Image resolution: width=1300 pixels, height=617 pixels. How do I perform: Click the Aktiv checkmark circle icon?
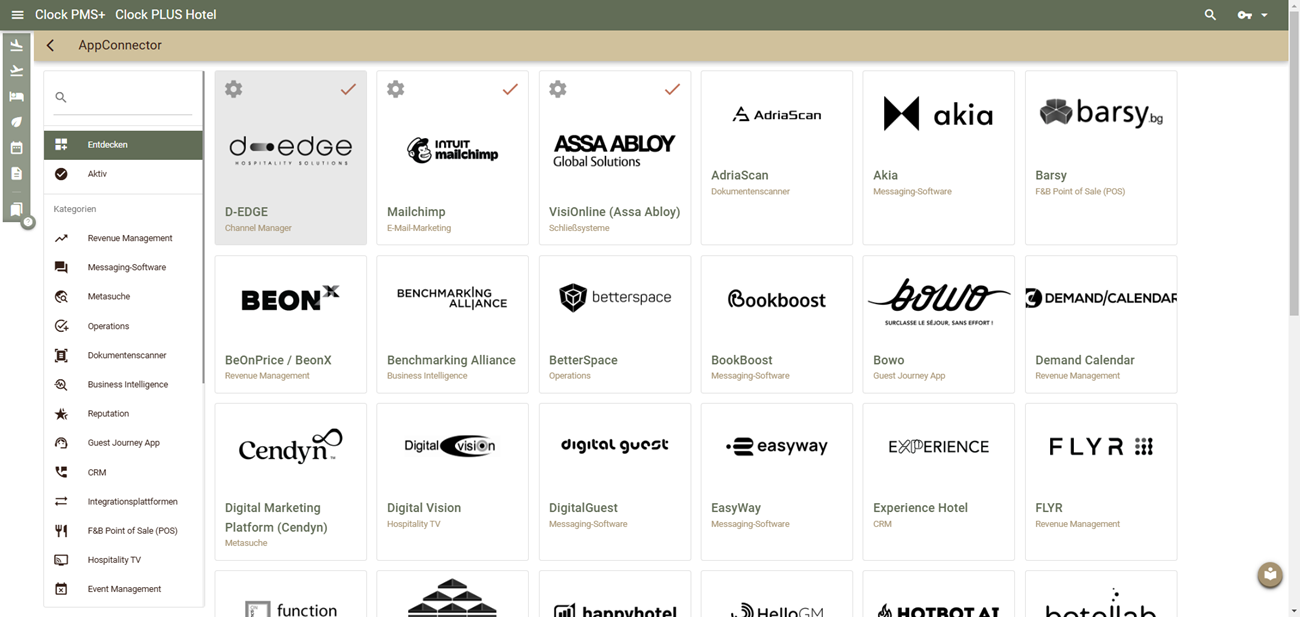(61, 174)
